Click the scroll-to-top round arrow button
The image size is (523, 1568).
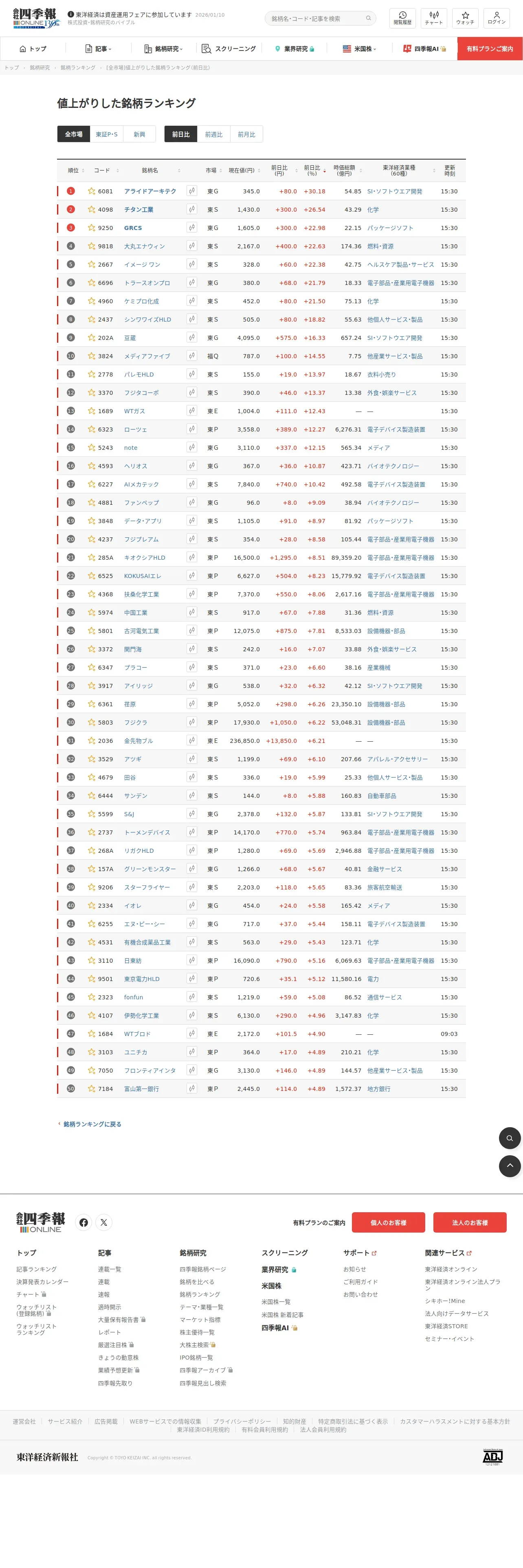(510, 1166)
